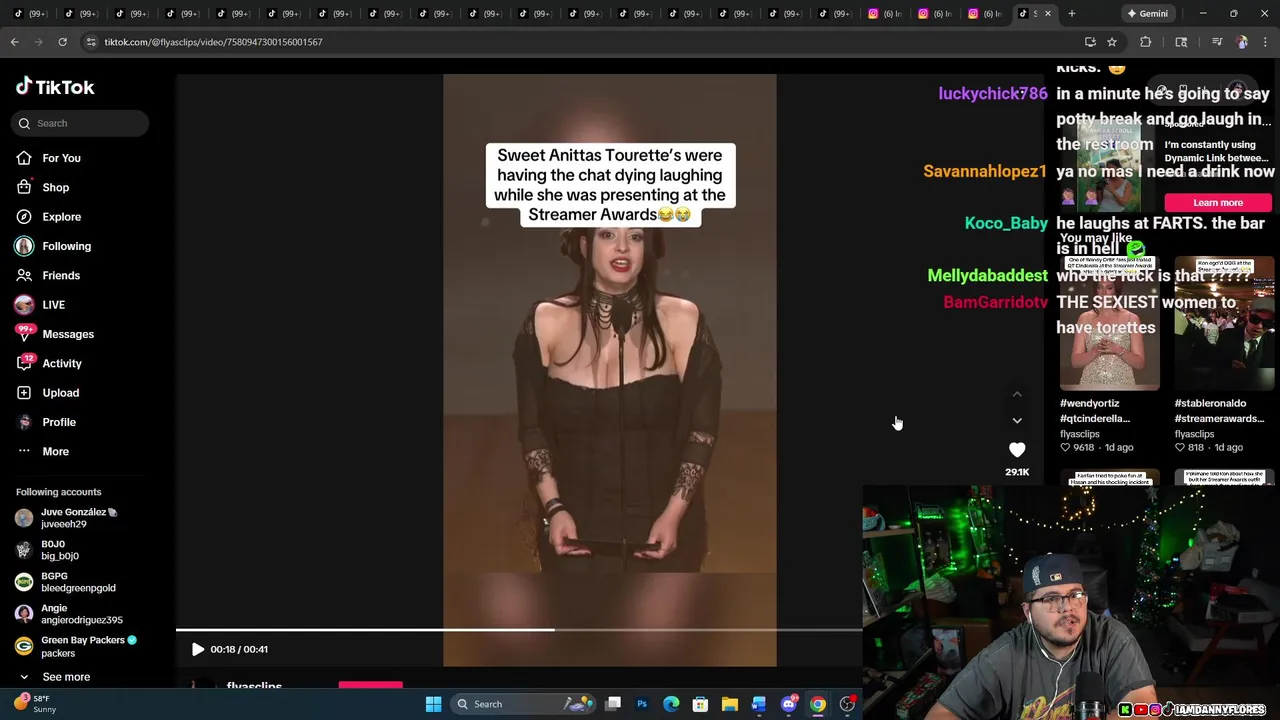Open Photoshop from the taskbar
1280x720 pixels.
tap(642, 704)
